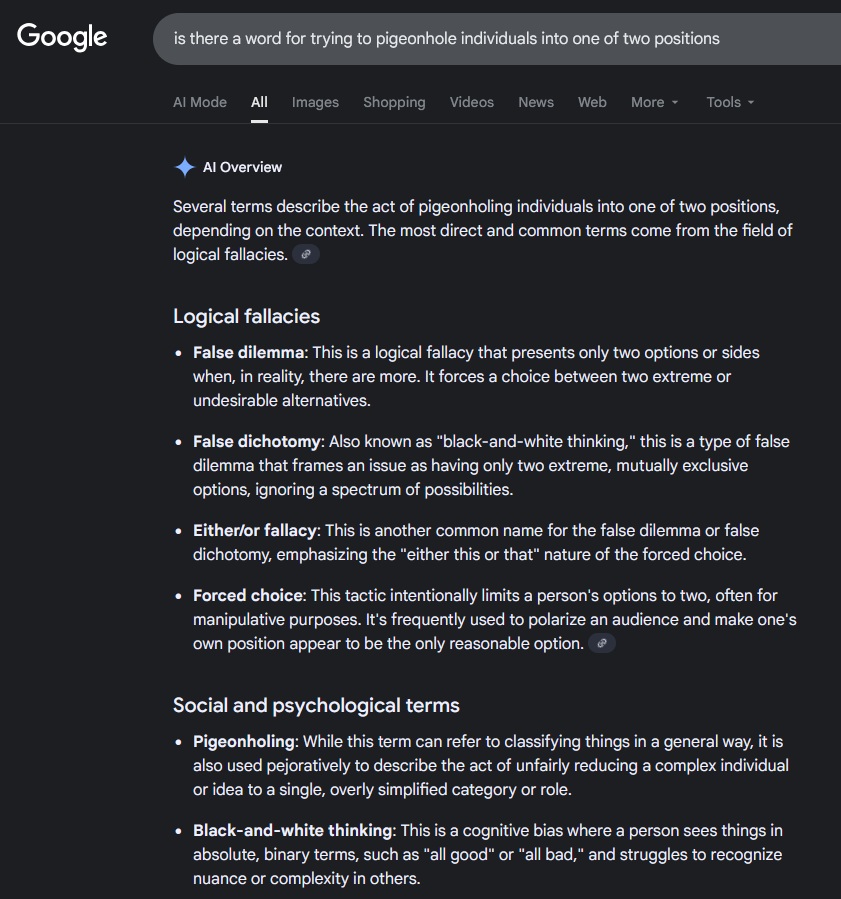Click the bold 'False dilemma' term

coord(248,353)
